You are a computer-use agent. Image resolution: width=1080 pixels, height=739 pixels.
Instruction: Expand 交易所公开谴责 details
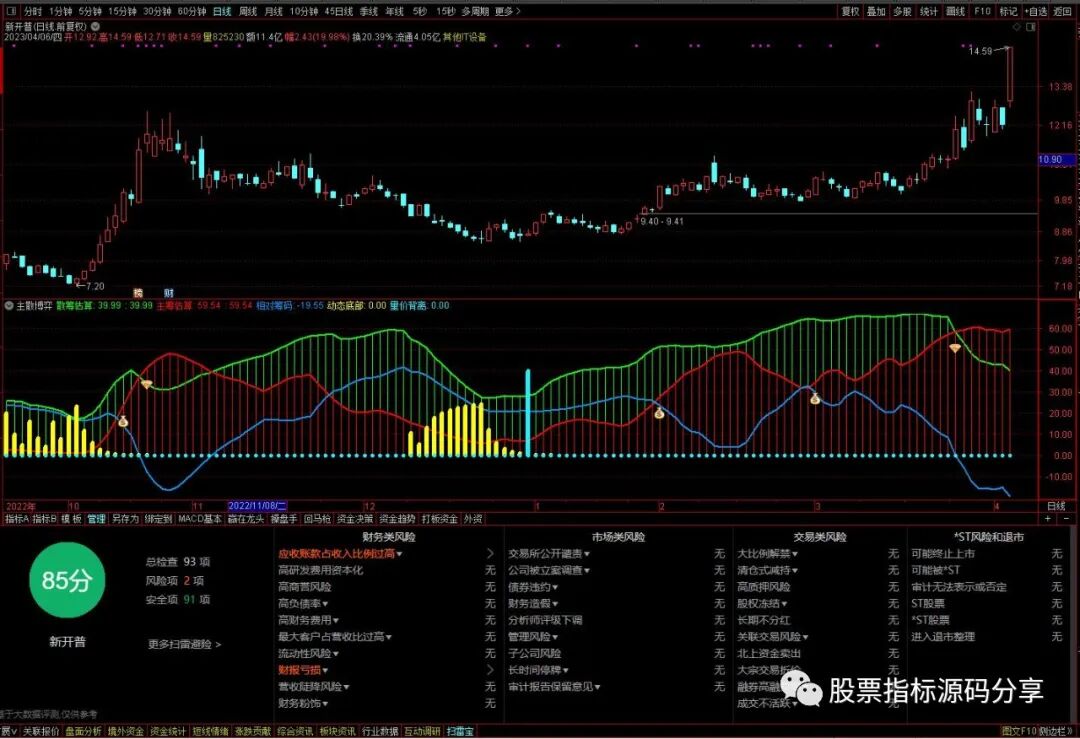pyautogui.click(x=587, y=554)
